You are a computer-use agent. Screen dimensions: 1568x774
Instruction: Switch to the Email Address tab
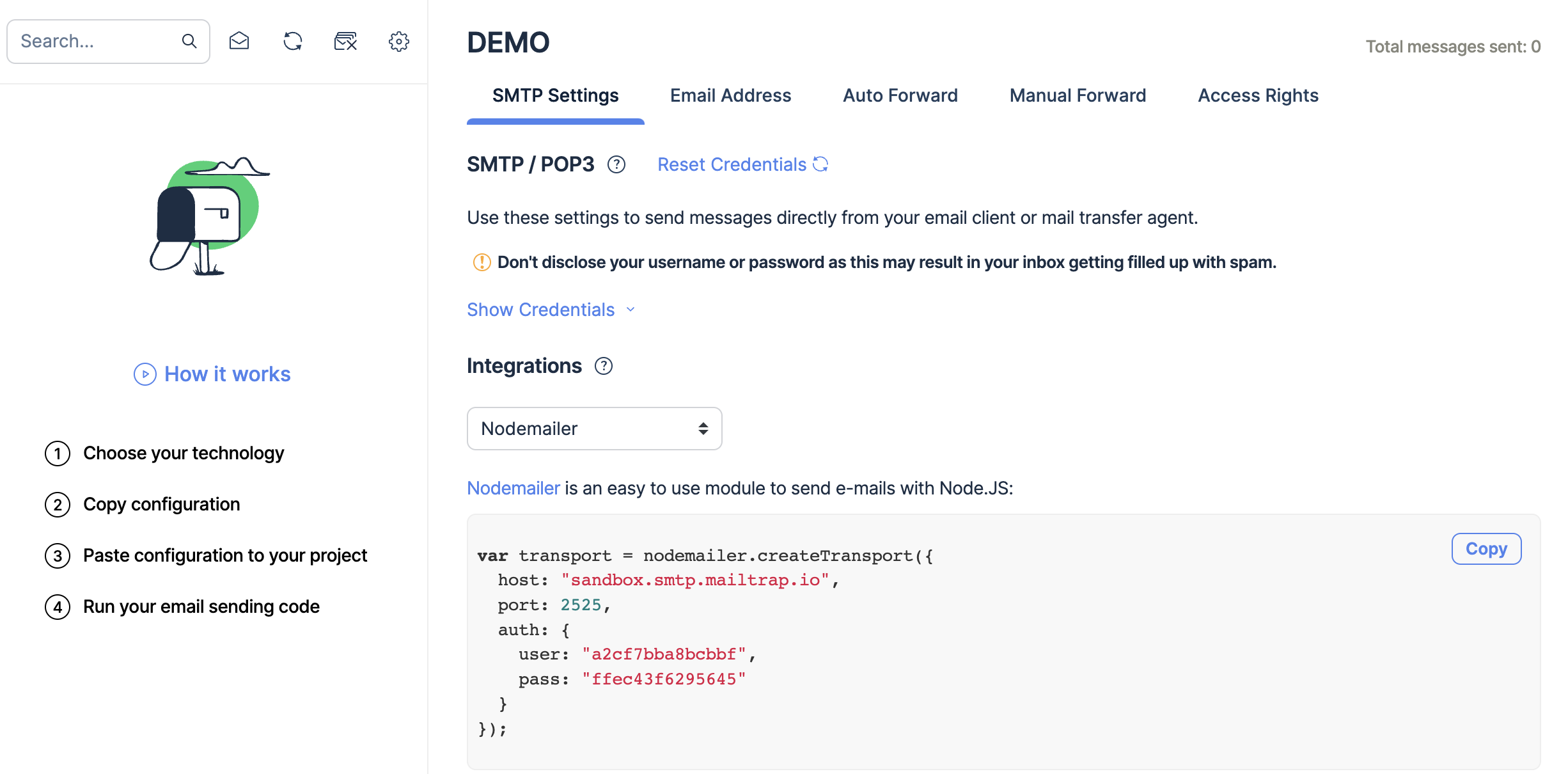[x=730, y=95]
